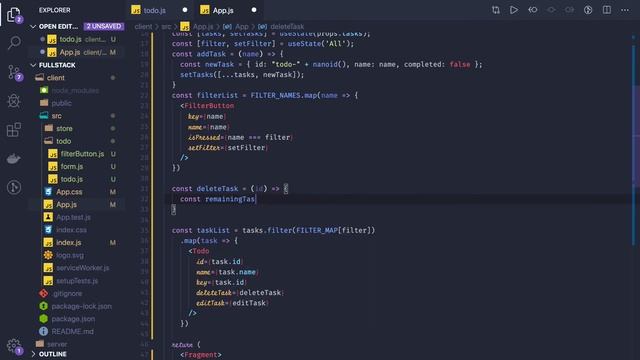The height and width of the screenshot is (360, 640).
Task: Place cursor after remainingTas text
Action: [256, 199]
